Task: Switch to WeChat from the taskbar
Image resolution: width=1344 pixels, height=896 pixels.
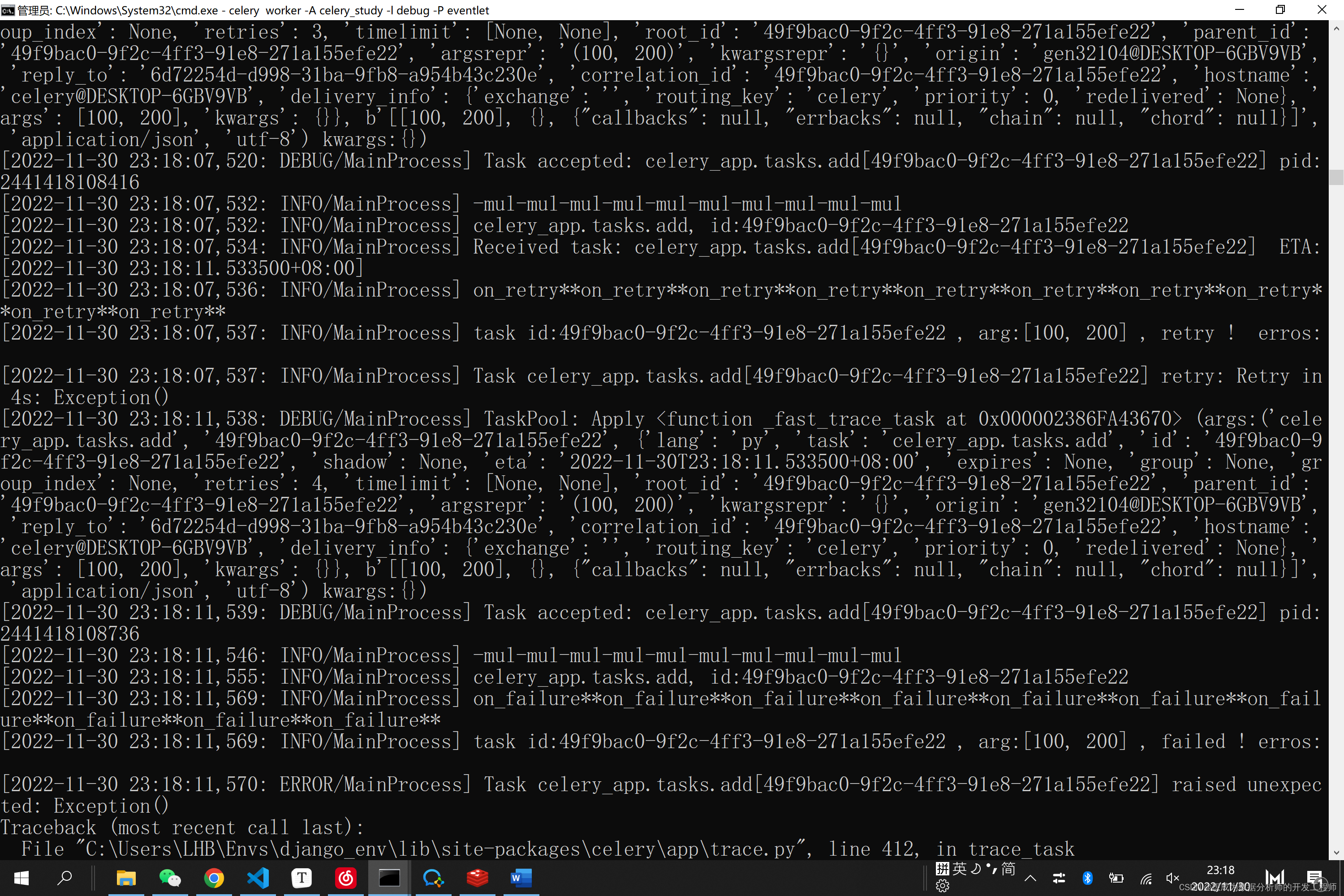Action: pyautogui.click(x=170, y=878)
